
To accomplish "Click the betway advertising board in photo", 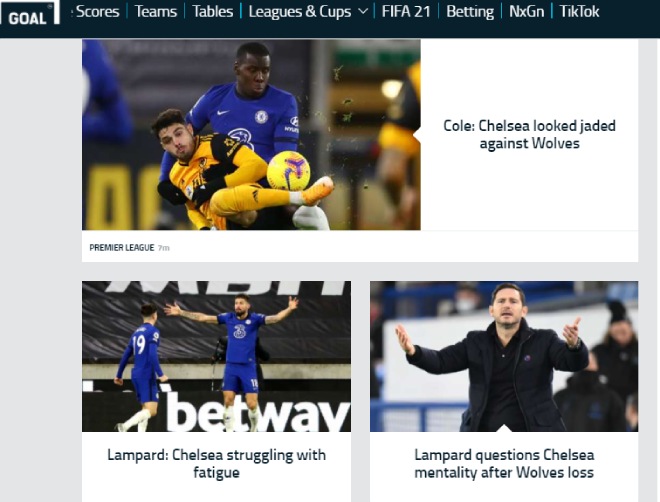I will [257, 412].
